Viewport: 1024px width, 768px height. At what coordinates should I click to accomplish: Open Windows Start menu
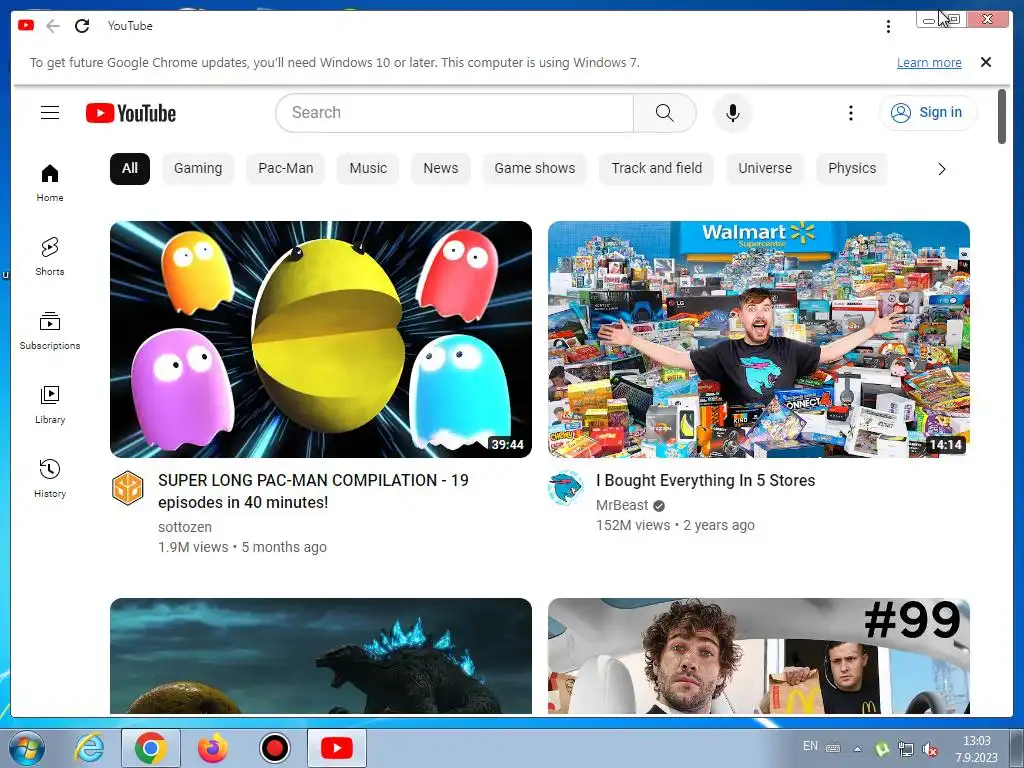coord(26,748)
